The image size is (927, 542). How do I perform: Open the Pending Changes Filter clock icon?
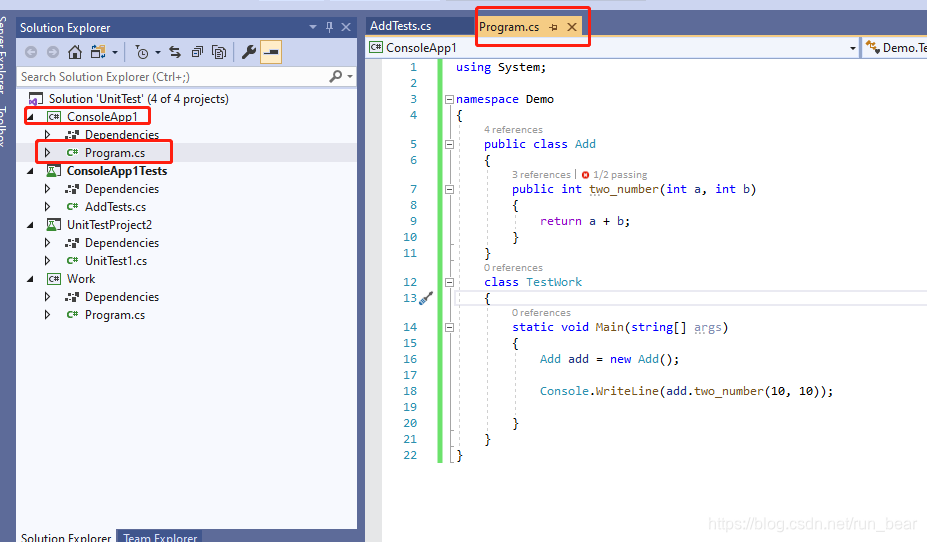point(142,53)
